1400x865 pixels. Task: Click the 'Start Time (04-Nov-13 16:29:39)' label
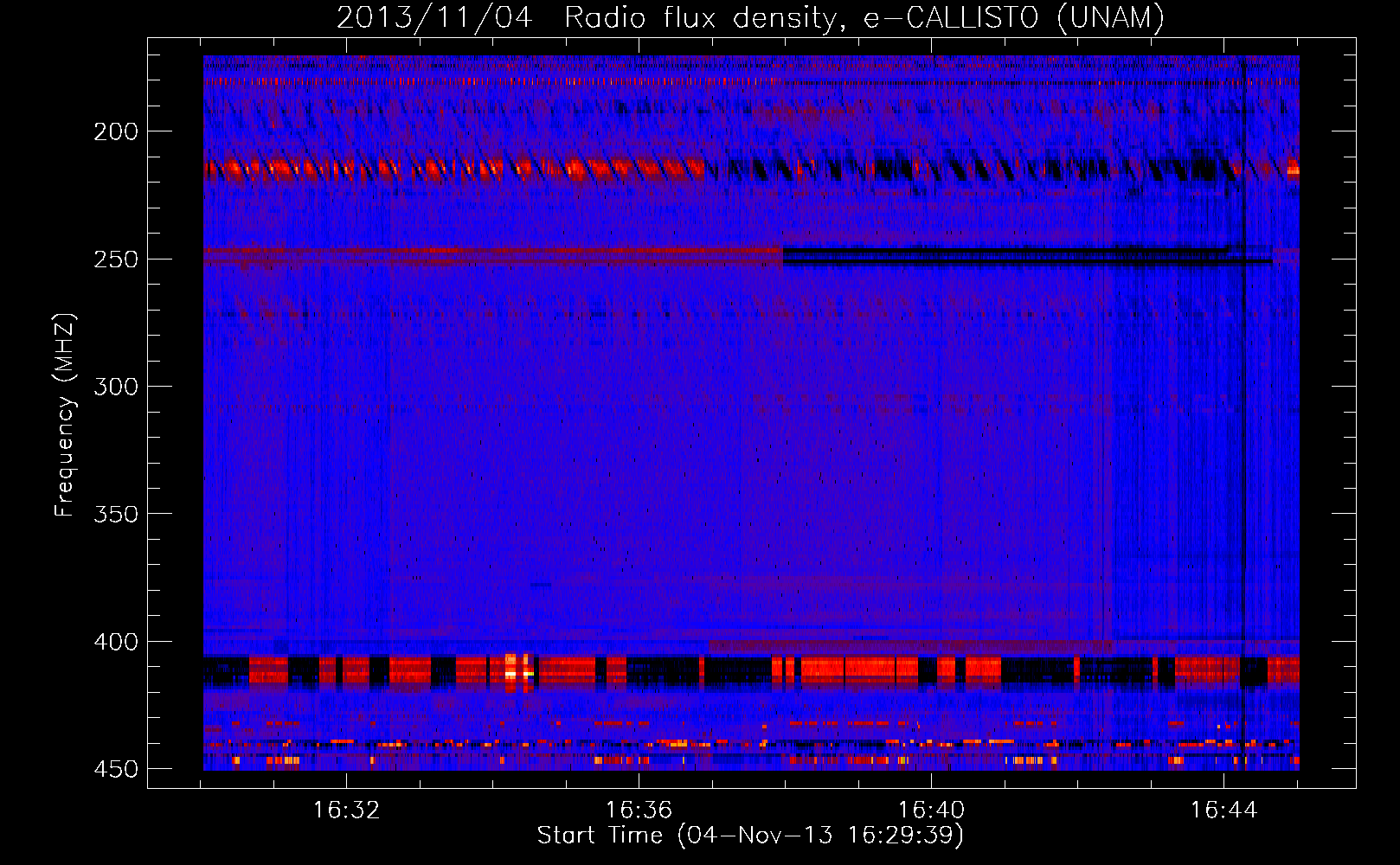click(x=750, y=836)
